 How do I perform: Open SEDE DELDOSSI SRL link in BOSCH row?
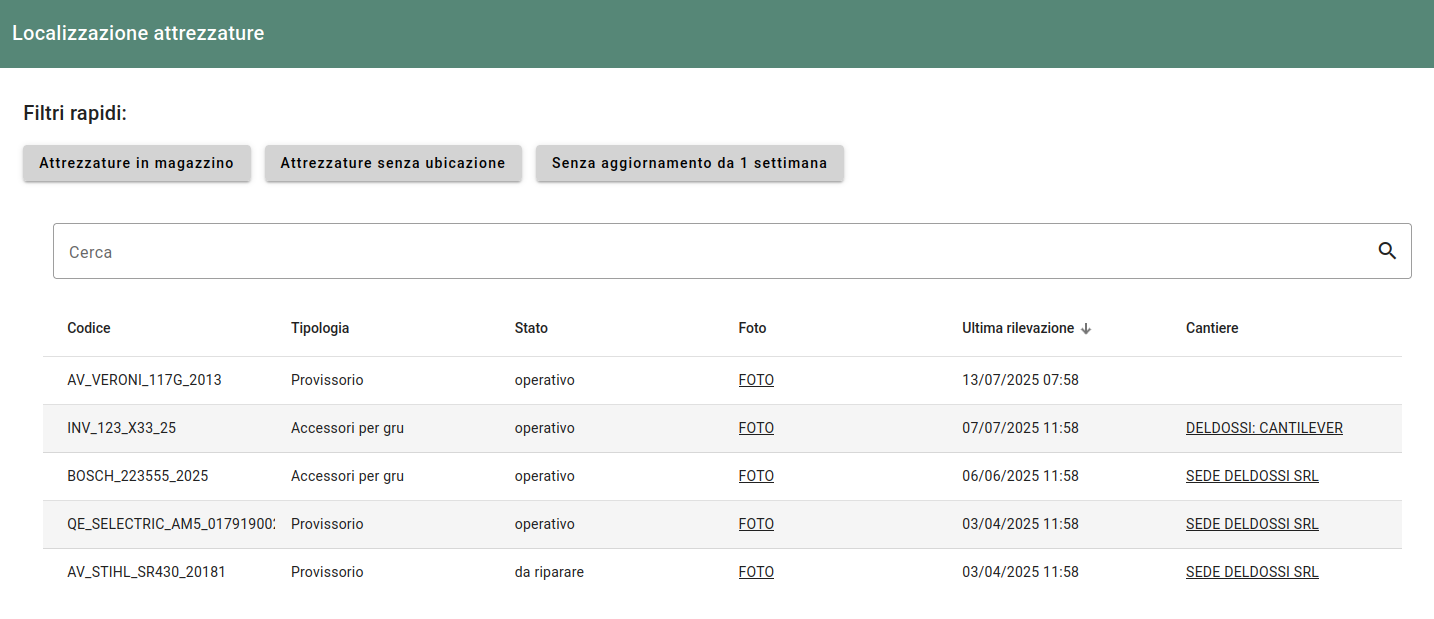[1252, 476]
